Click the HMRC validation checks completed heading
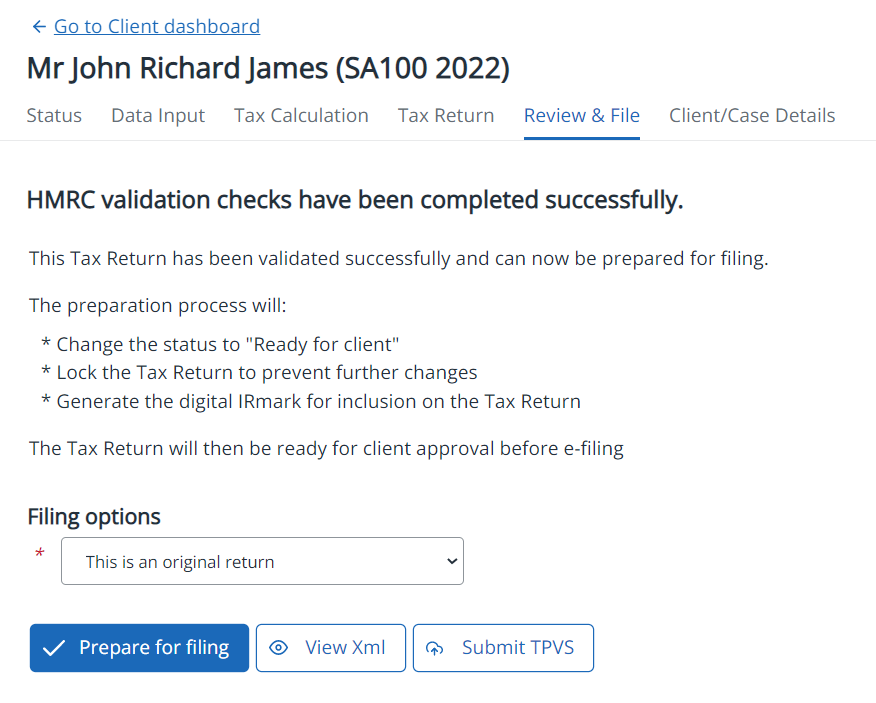The image size is (876, 703). (355, 201)
